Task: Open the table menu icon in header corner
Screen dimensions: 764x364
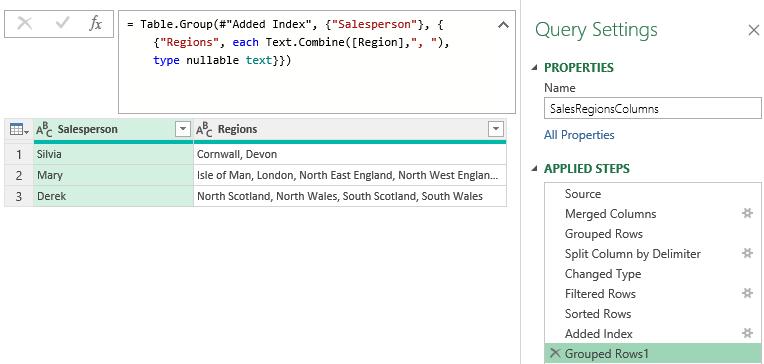Action: pyautogui.click(x=19, y=130)
